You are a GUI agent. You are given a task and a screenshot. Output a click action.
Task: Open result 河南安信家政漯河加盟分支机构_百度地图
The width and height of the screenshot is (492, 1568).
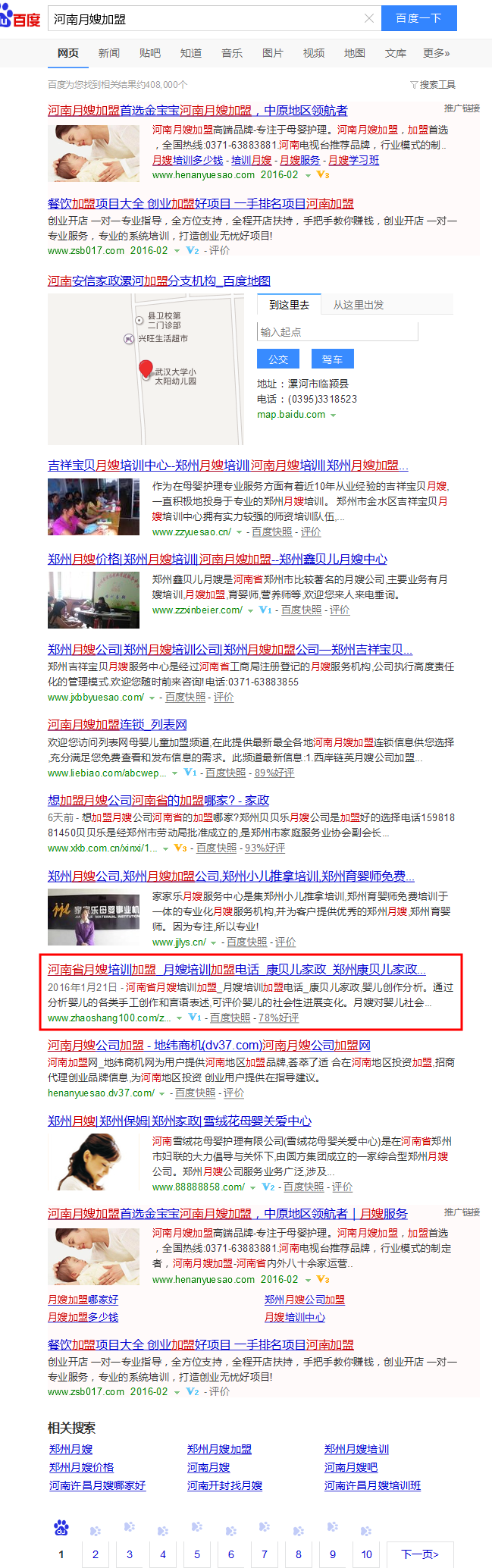click(x=159, y=281)
